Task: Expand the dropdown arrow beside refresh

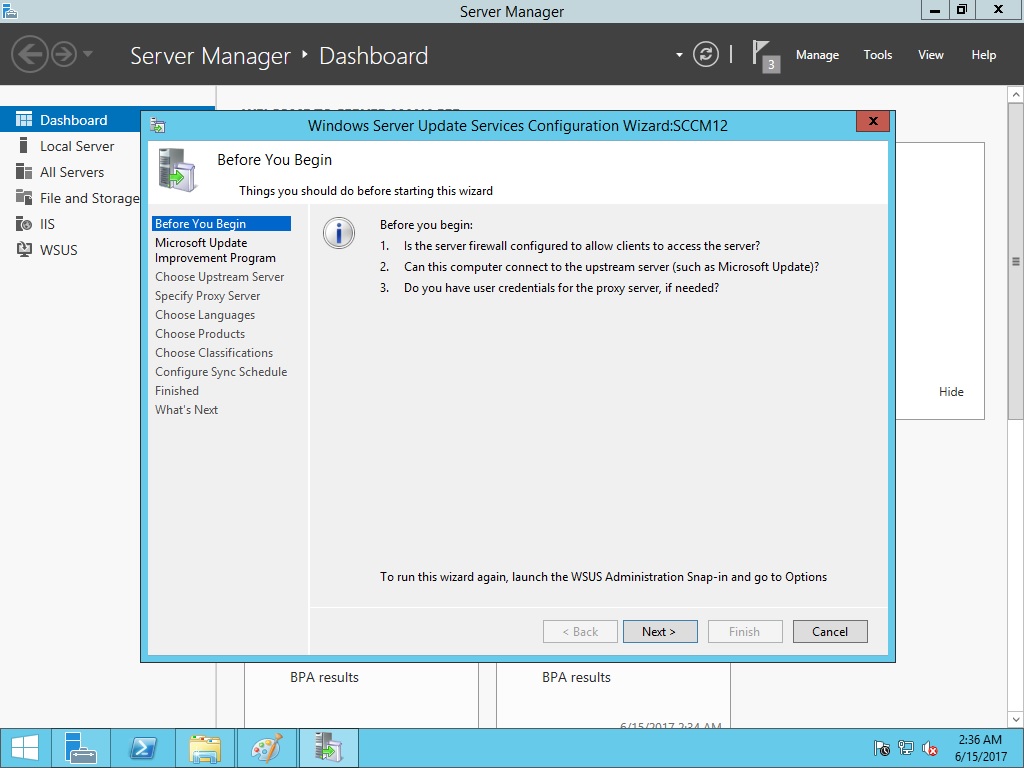Action: click(x=679, y=55)
